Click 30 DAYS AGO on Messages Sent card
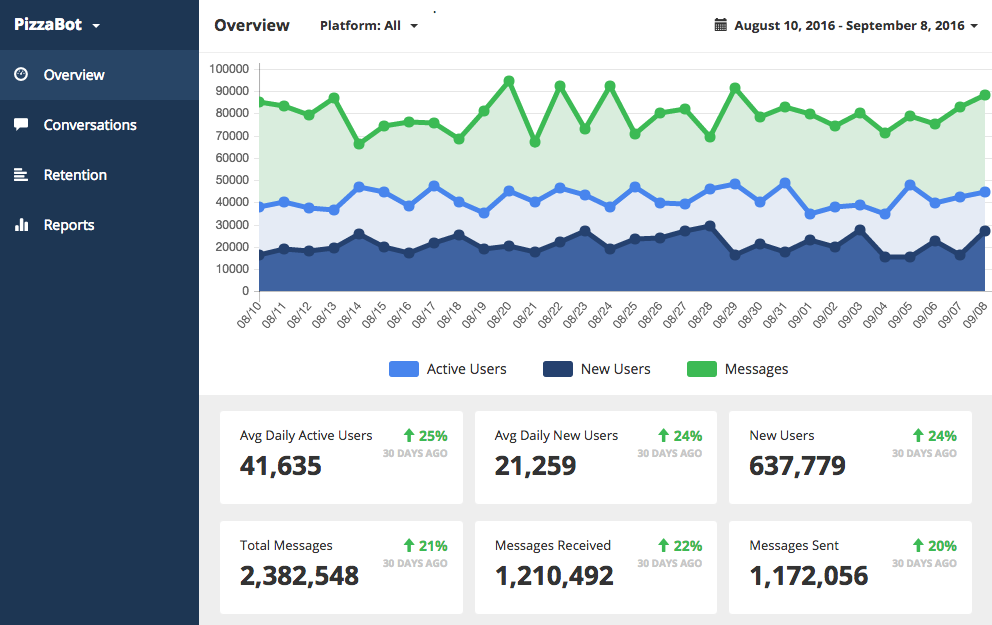The height and width of the screenshot is (625, 992). point(924,563)
